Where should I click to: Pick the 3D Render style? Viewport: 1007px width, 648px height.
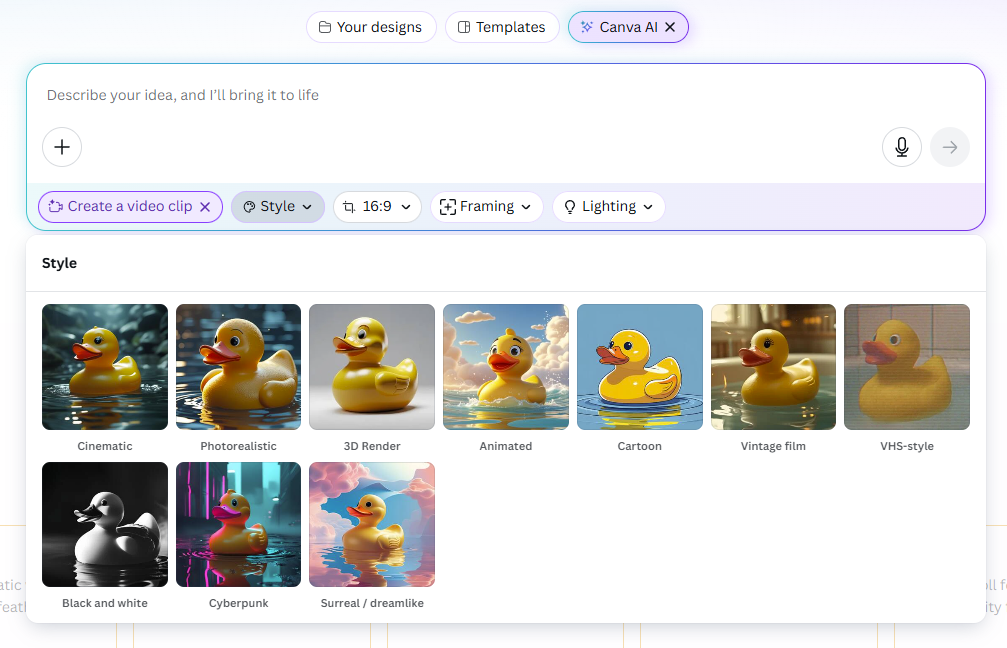(x=372, y=367)
